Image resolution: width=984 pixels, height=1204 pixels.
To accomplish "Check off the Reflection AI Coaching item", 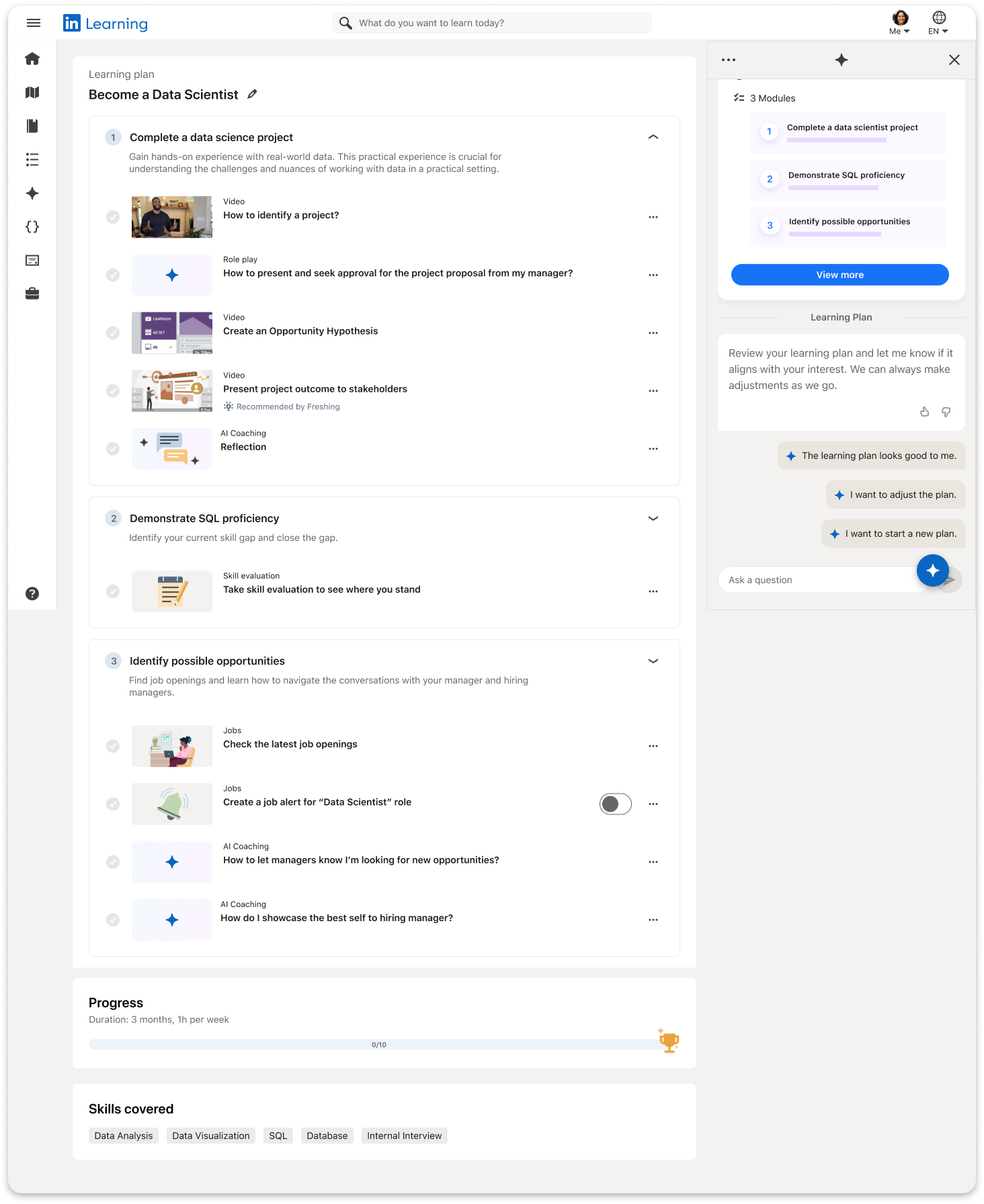I will 113,448.
